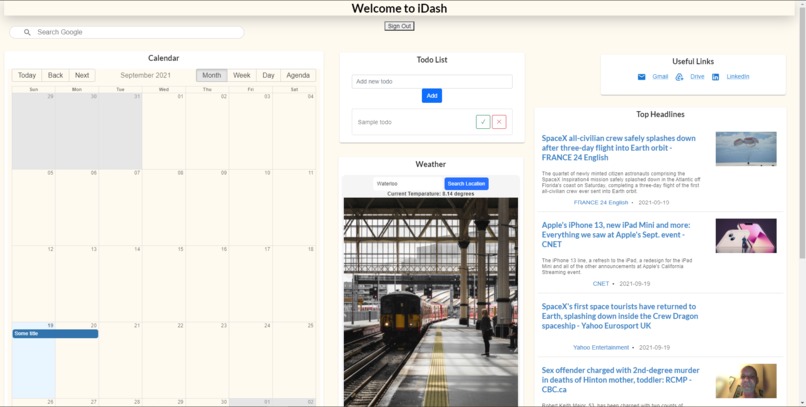806x407 pixels.
Task: Click the Yahoo Entertainment source link
Action: pyautogui.click(x=601, y=347)
